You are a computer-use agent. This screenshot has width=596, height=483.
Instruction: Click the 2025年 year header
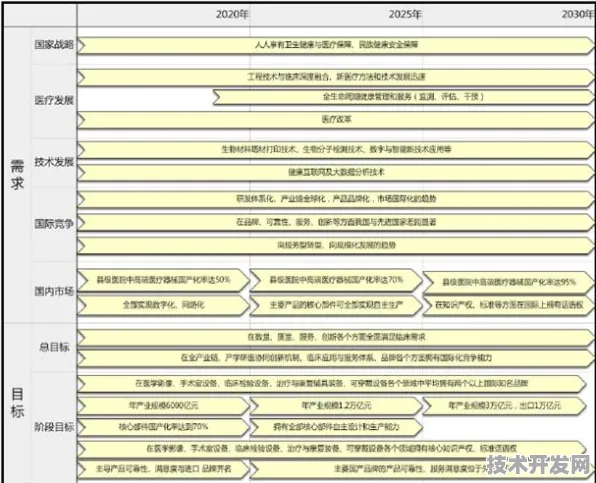(x=405, y=14)
